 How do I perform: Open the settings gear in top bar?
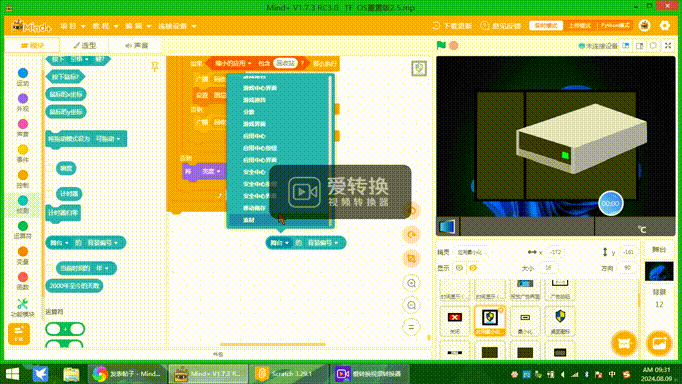click(665, 26)
